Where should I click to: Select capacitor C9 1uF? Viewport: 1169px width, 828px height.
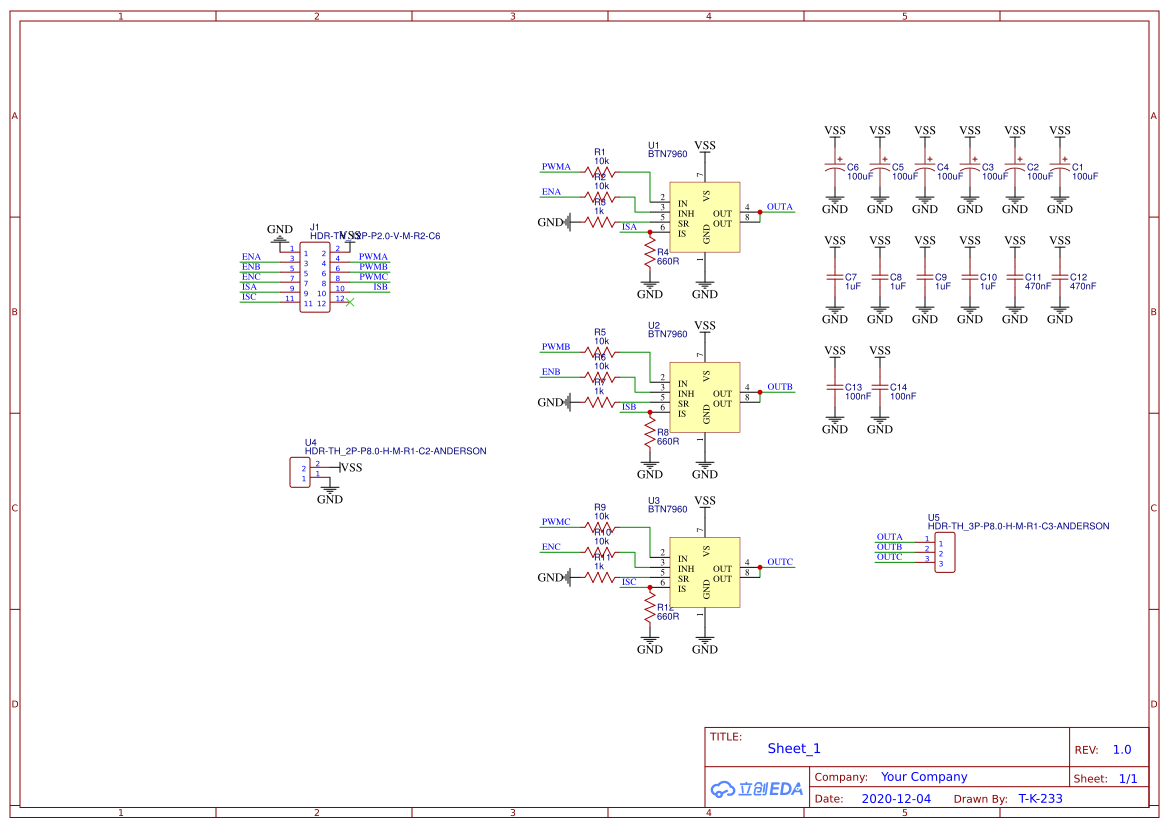pos(924,277)
